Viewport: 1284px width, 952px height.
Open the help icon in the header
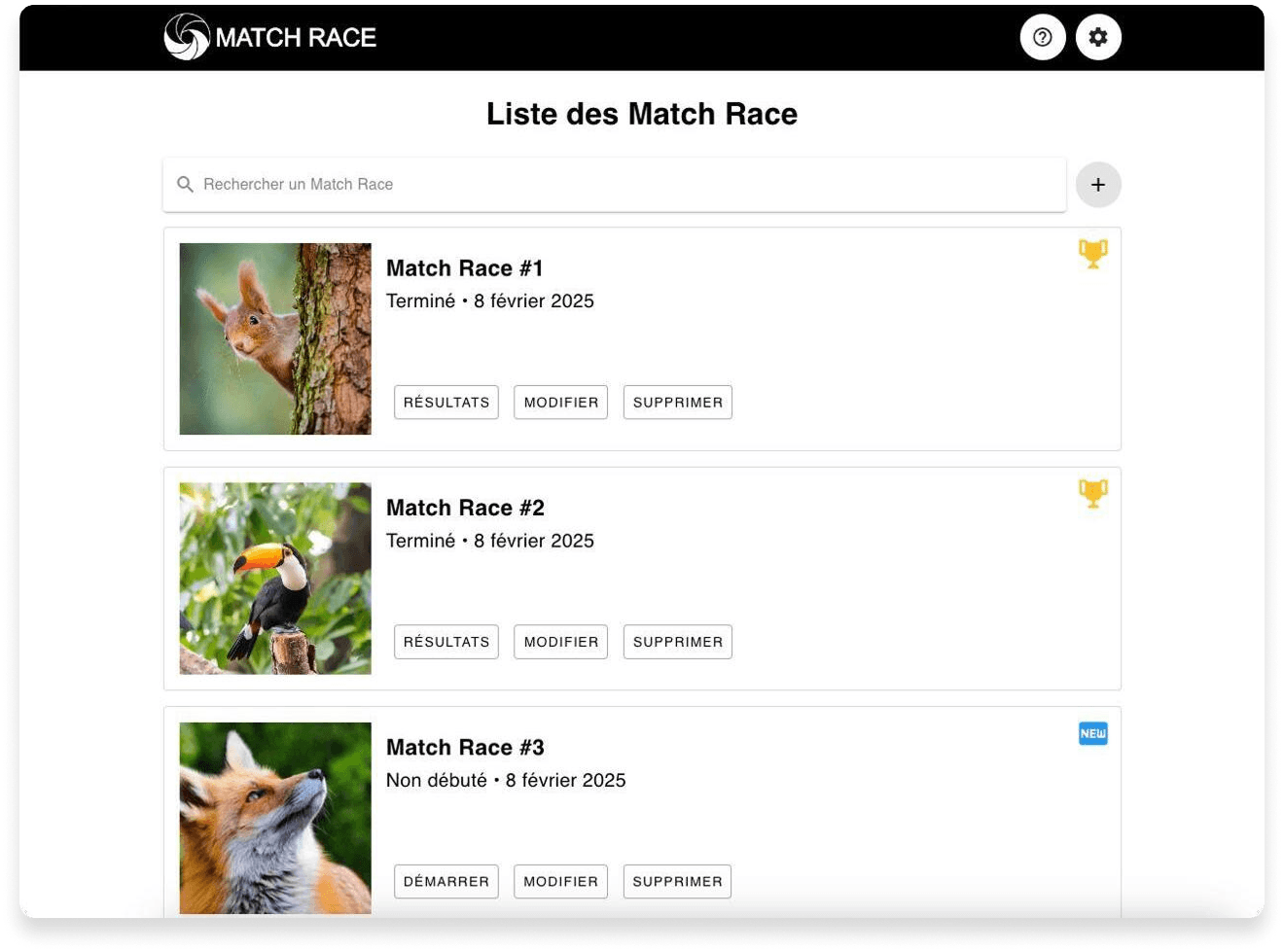pyautogui.click(x=1043, y=37)
